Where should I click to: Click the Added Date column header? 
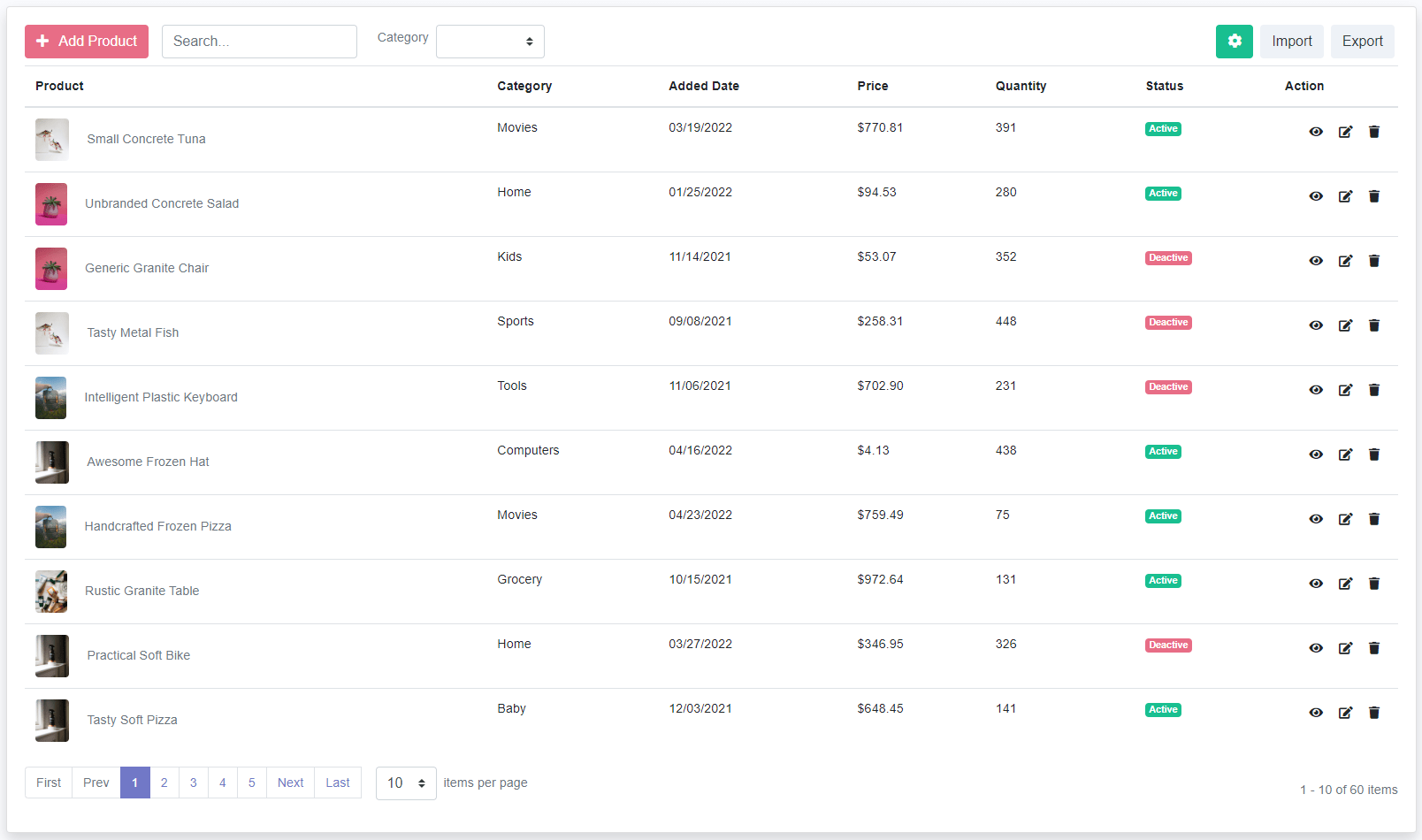(x=704, y=86)
